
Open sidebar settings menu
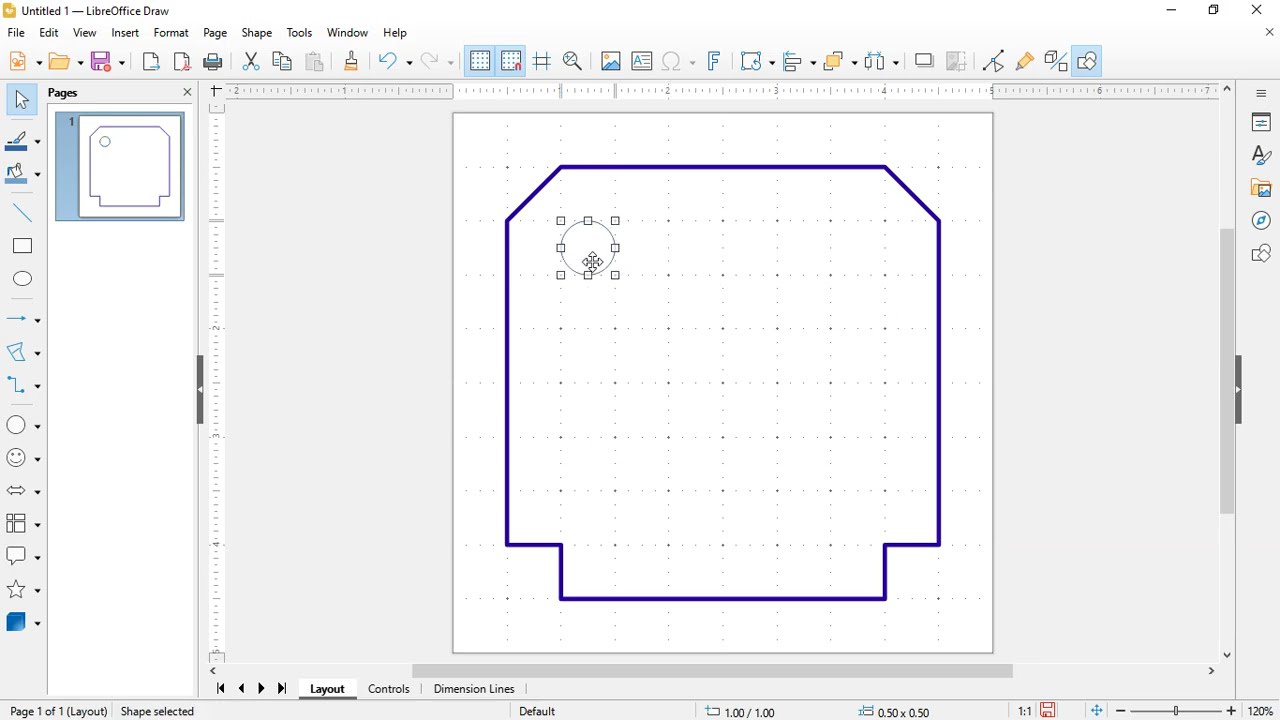[1261, 93]
